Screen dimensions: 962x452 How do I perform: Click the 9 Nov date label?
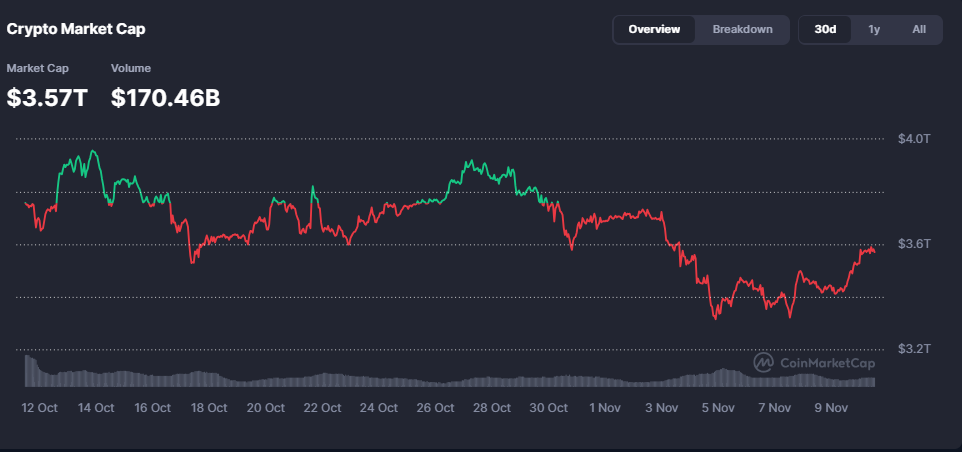(832, 408)
